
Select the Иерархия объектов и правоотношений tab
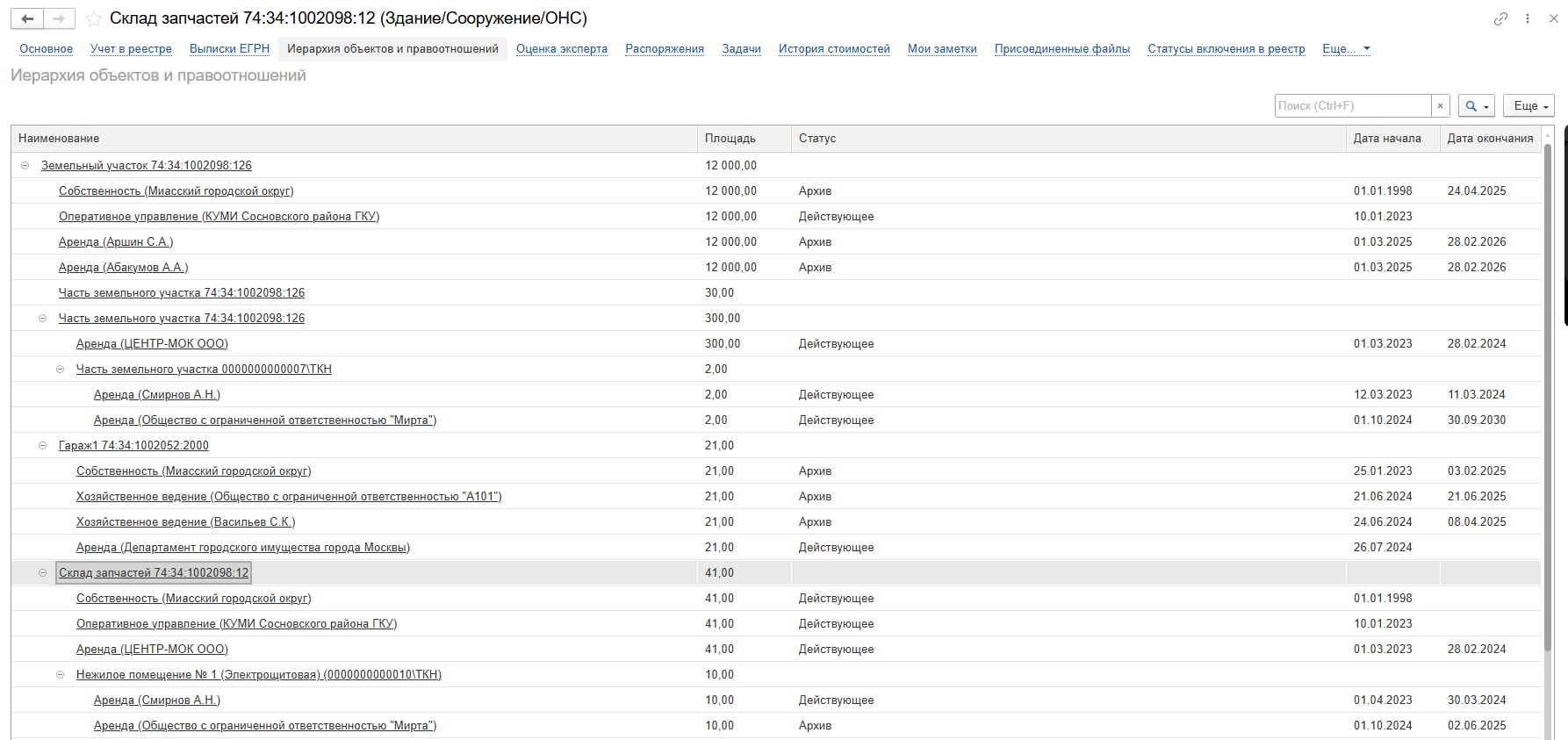coord(392,48)
